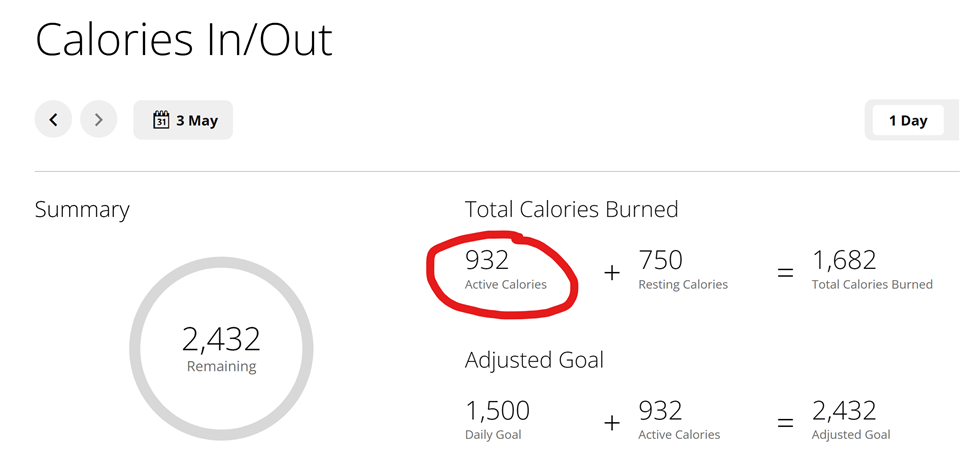Click the Adjusted Goal section heading

[534, 360]
